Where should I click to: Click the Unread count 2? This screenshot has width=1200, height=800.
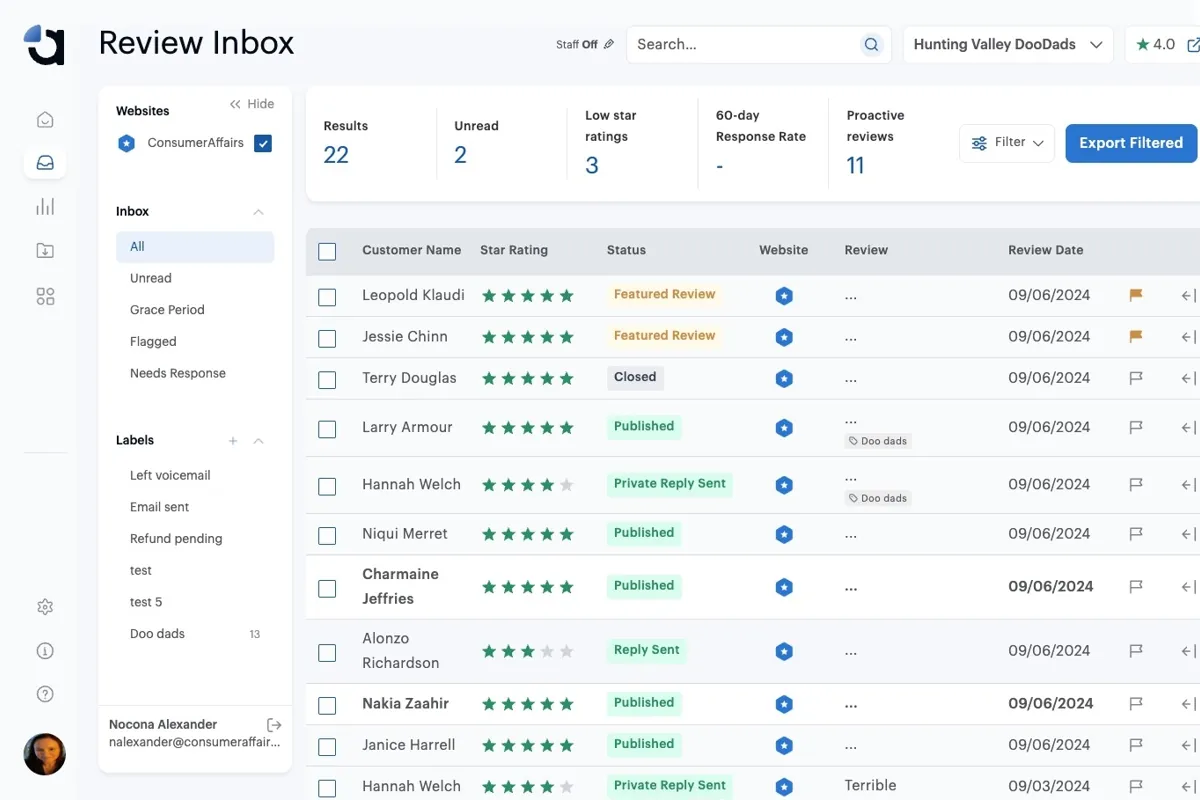tap(460, 155)
